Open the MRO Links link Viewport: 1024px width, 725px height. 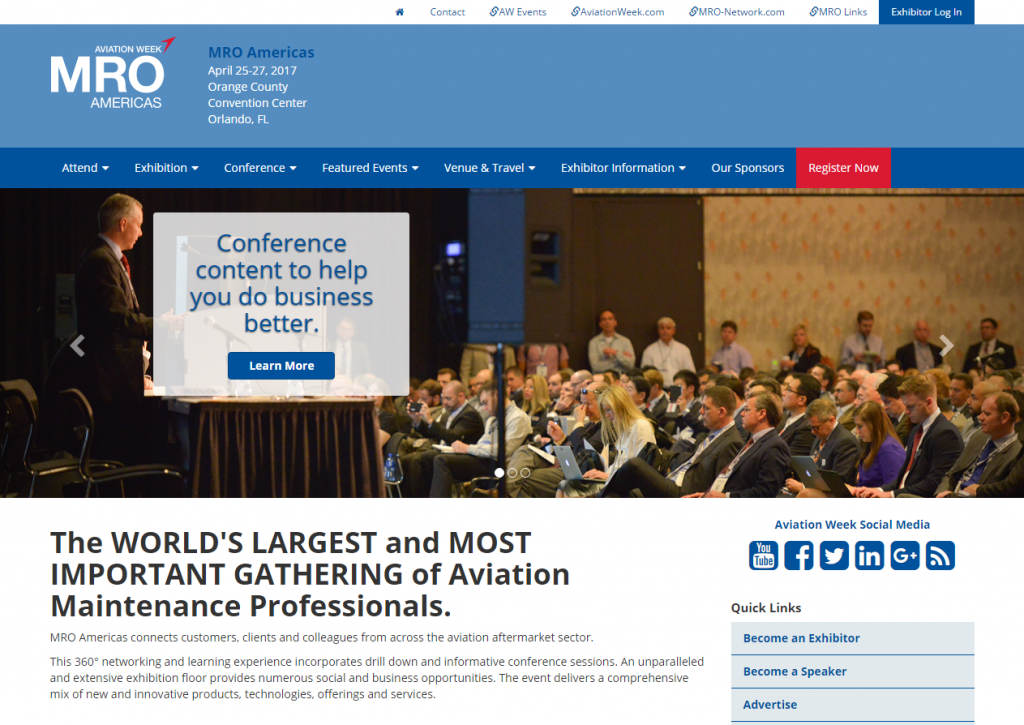[x=838, y=12]
